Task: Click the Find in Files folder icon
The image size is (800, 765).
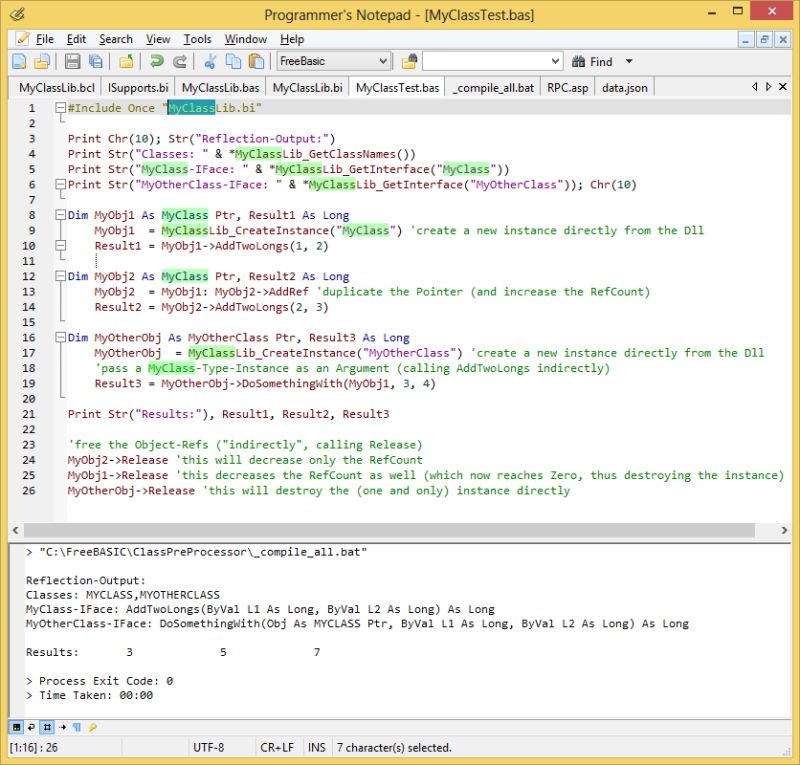Action: [409, 61]
